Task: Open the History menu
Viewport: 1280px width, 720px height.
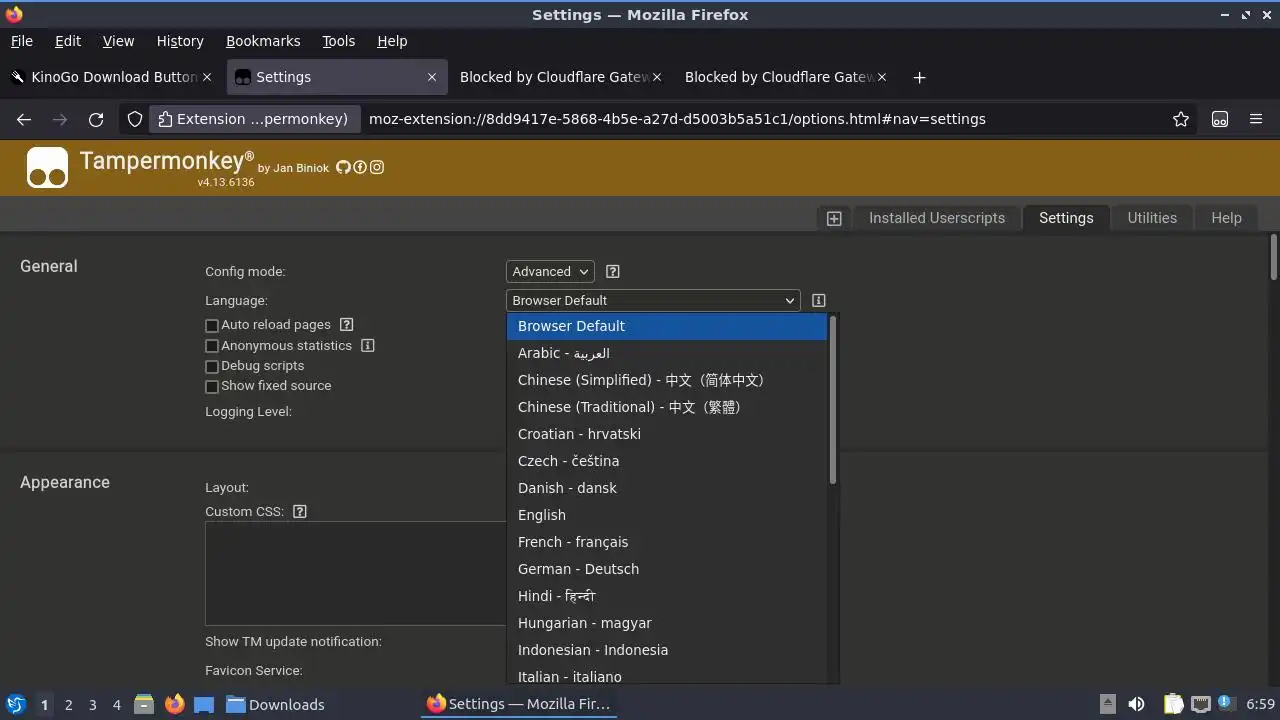Action: coord(180,41)
